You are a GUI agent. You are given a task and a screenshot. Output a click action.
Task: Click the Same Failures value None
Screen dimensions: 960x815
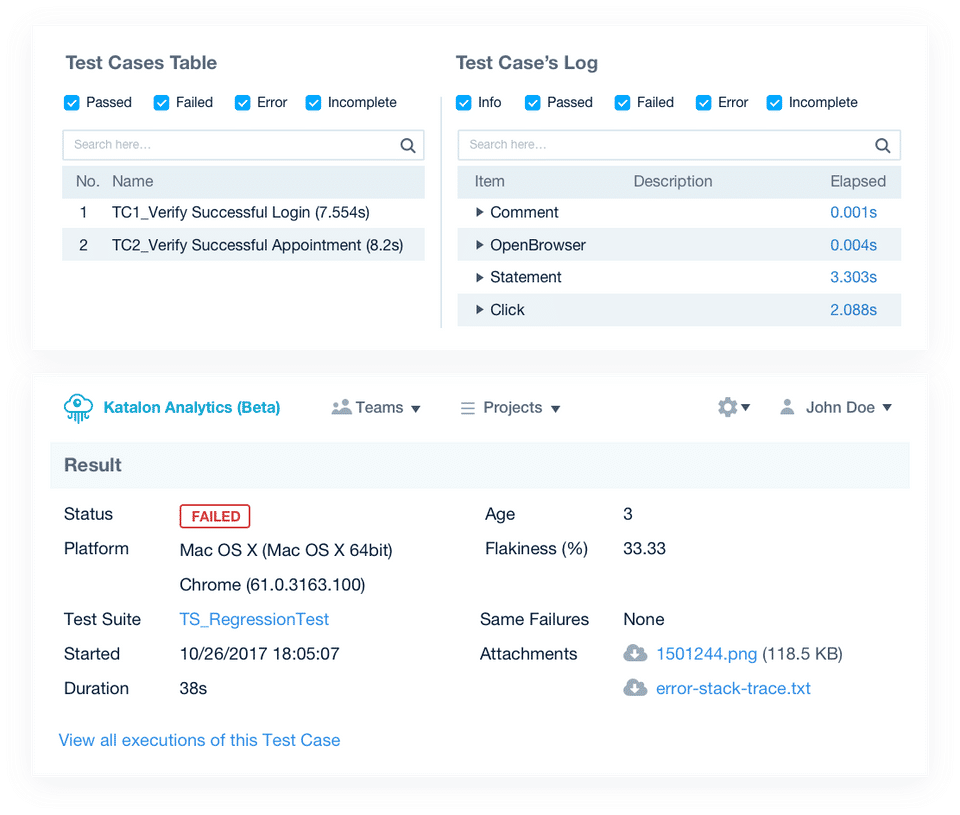[643, 620]
